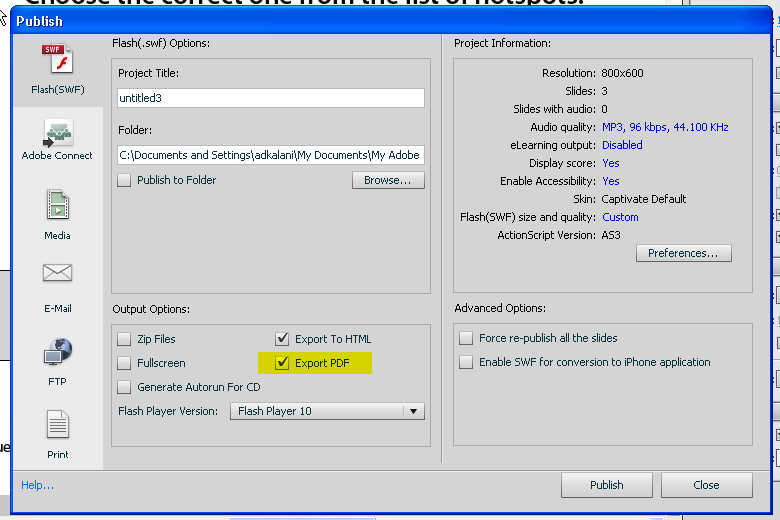
Task: Click the Browse... button
Action: pyautogui.click(x=388, y=180)
